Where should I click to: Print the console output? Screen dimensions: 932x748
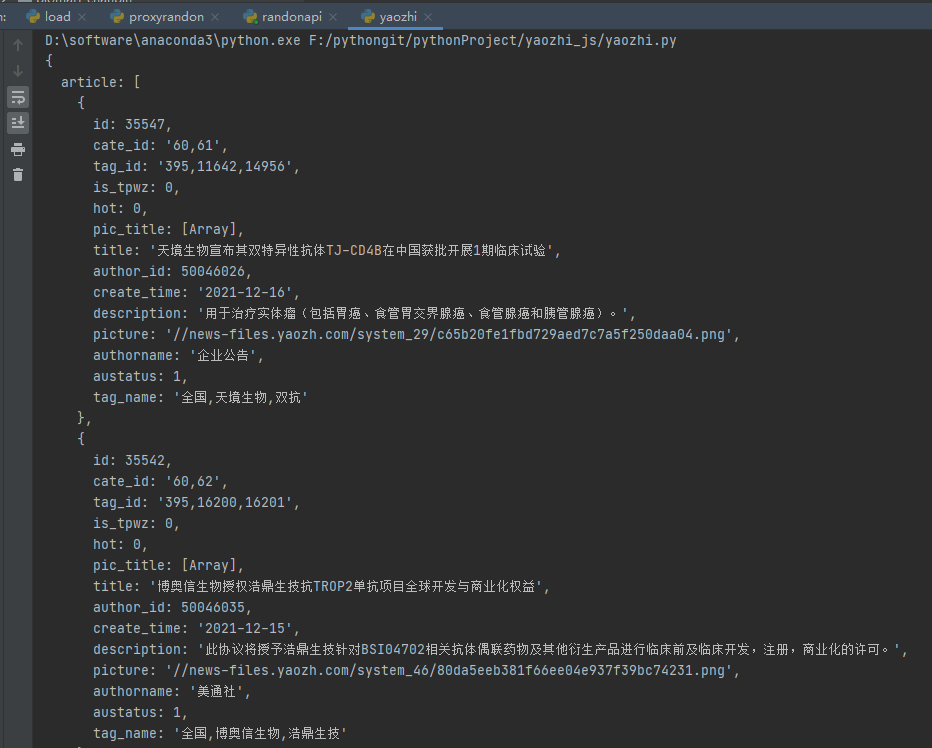pyautogui.click(x=18, y=149)
